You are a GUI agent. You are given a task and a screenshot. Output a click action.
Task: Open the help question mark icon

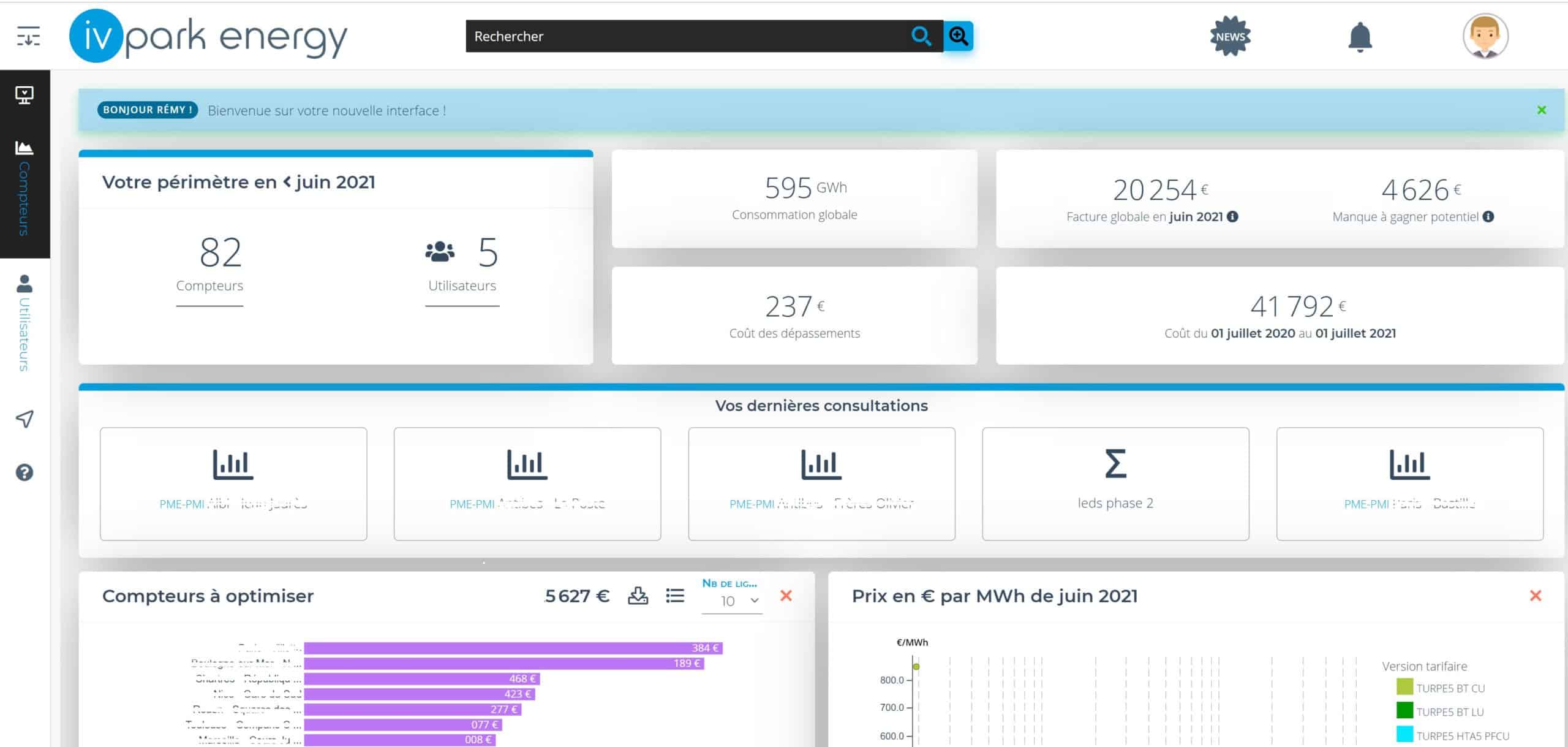point(24,472)
